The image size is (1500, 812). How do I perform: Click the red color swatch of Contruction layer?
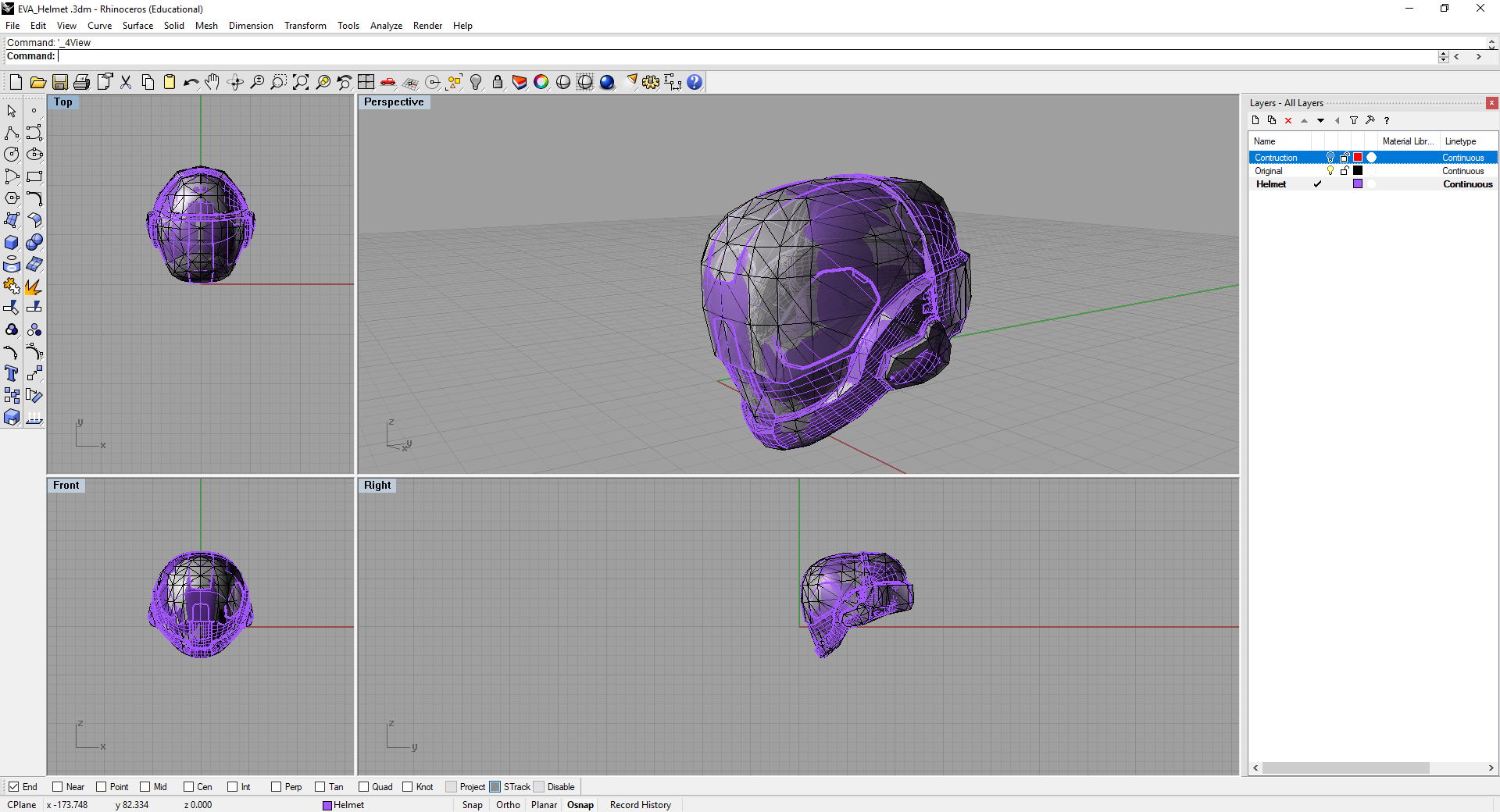(1358, 158)
